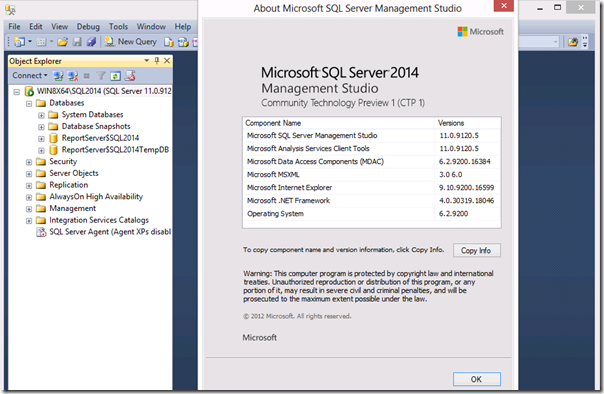Collapse the Databases folder node
Screen dimensions: 604x394
coord(29,104)
